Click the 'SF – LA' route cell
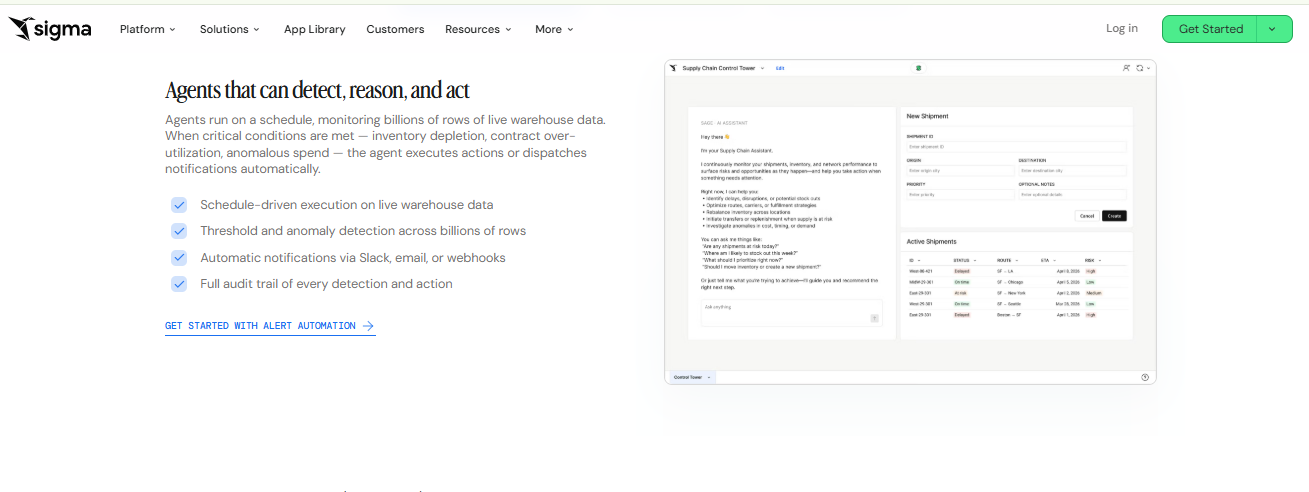Viewport: 1309px width, 492px height. [1005, 271]
